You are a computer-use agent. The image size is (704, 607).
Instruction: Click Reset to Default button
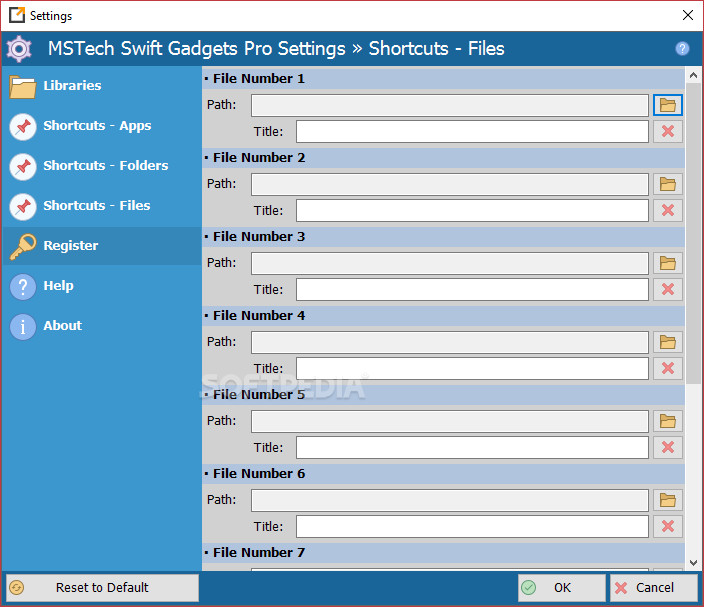[x=102, y=588]
